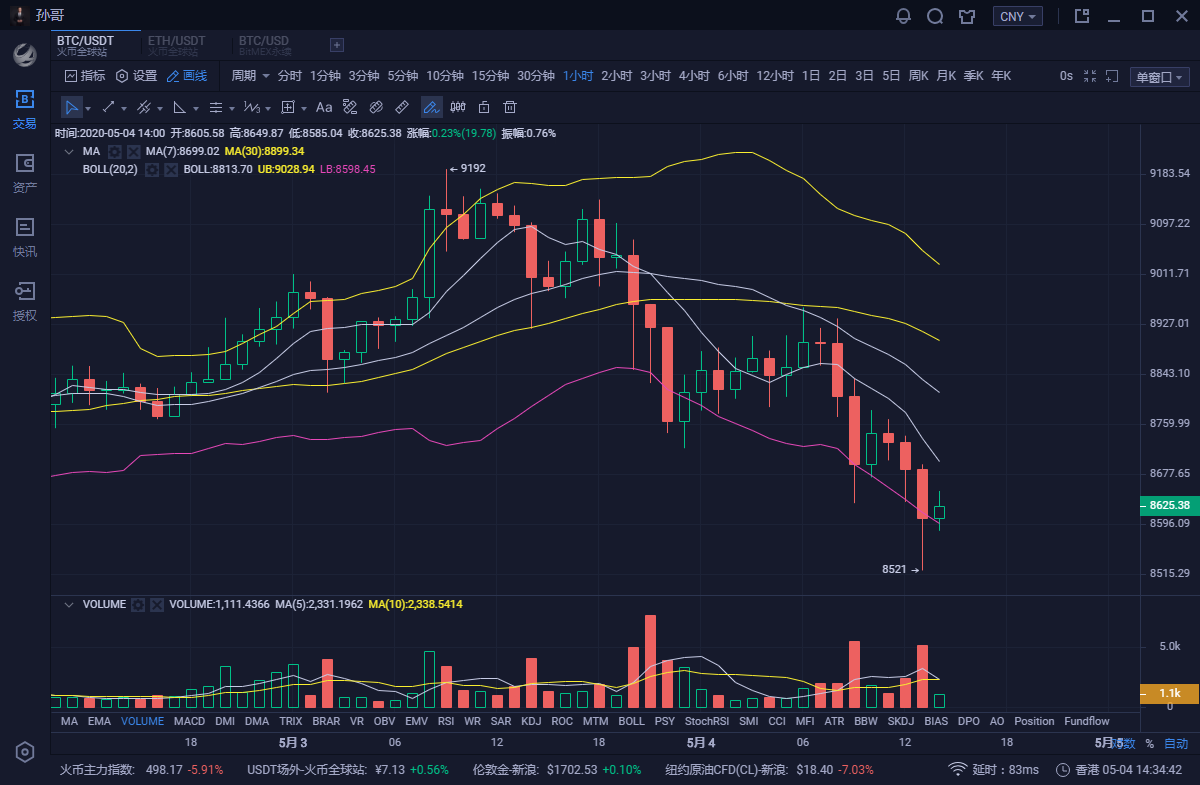
Task: Select the Aa text annotation tool
Action: coord(324,107)
